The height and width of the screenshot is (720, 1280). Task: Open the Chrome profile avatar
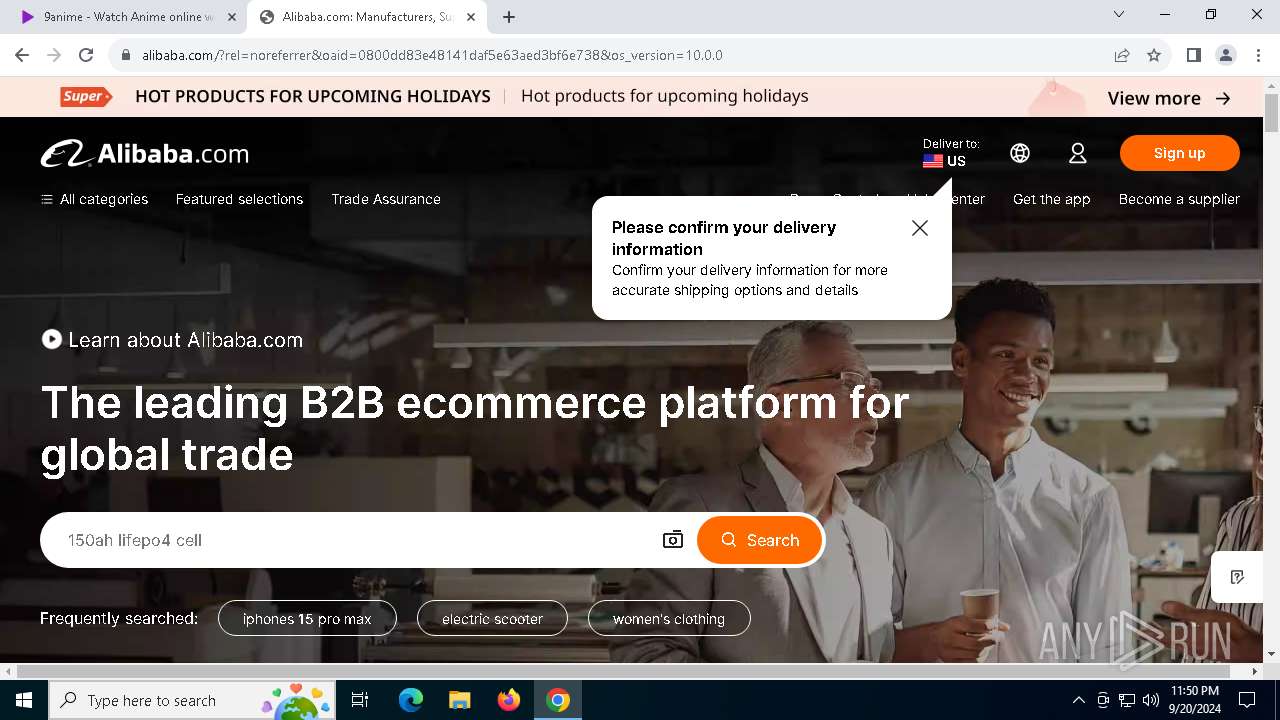click(x=1225, y=55)
